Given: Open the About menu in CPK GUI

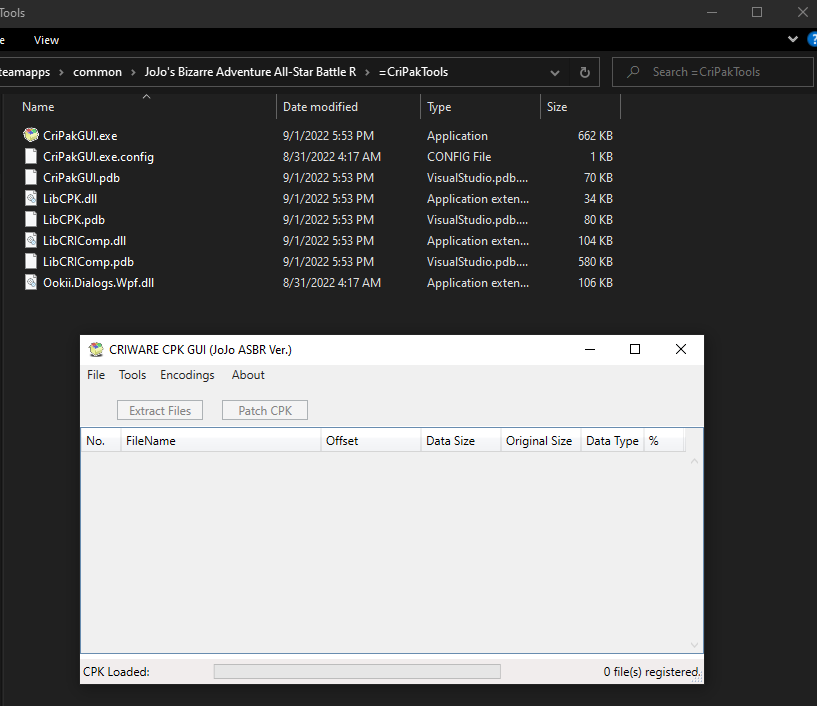Looking at the screenshot, I should (248, 375).
